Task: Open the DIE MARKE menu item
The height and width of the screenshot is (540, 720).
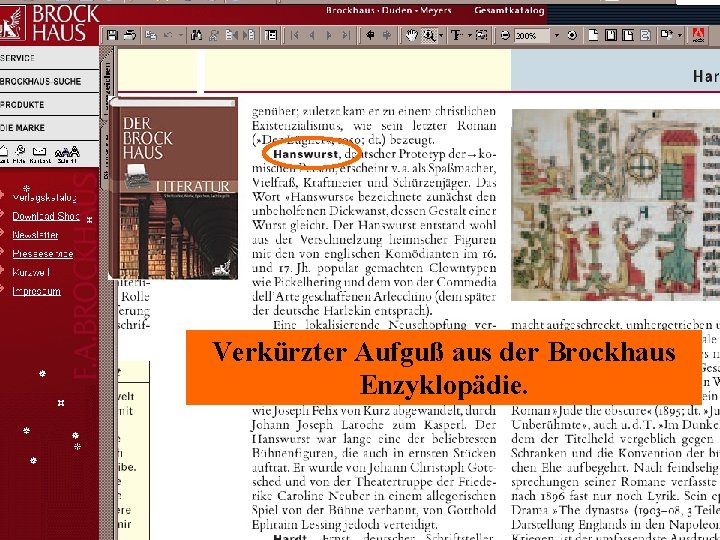Action: coord(49,128)
